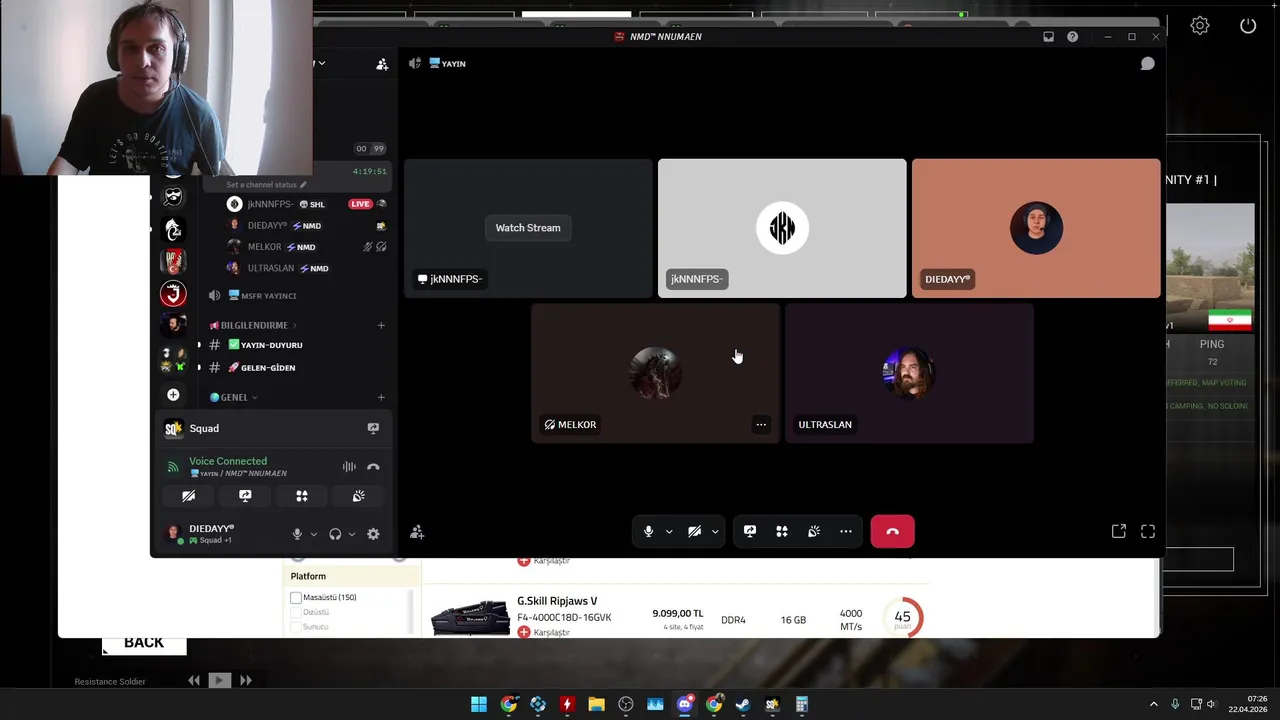Show hidden system tray icons

tap(1153, 704)
